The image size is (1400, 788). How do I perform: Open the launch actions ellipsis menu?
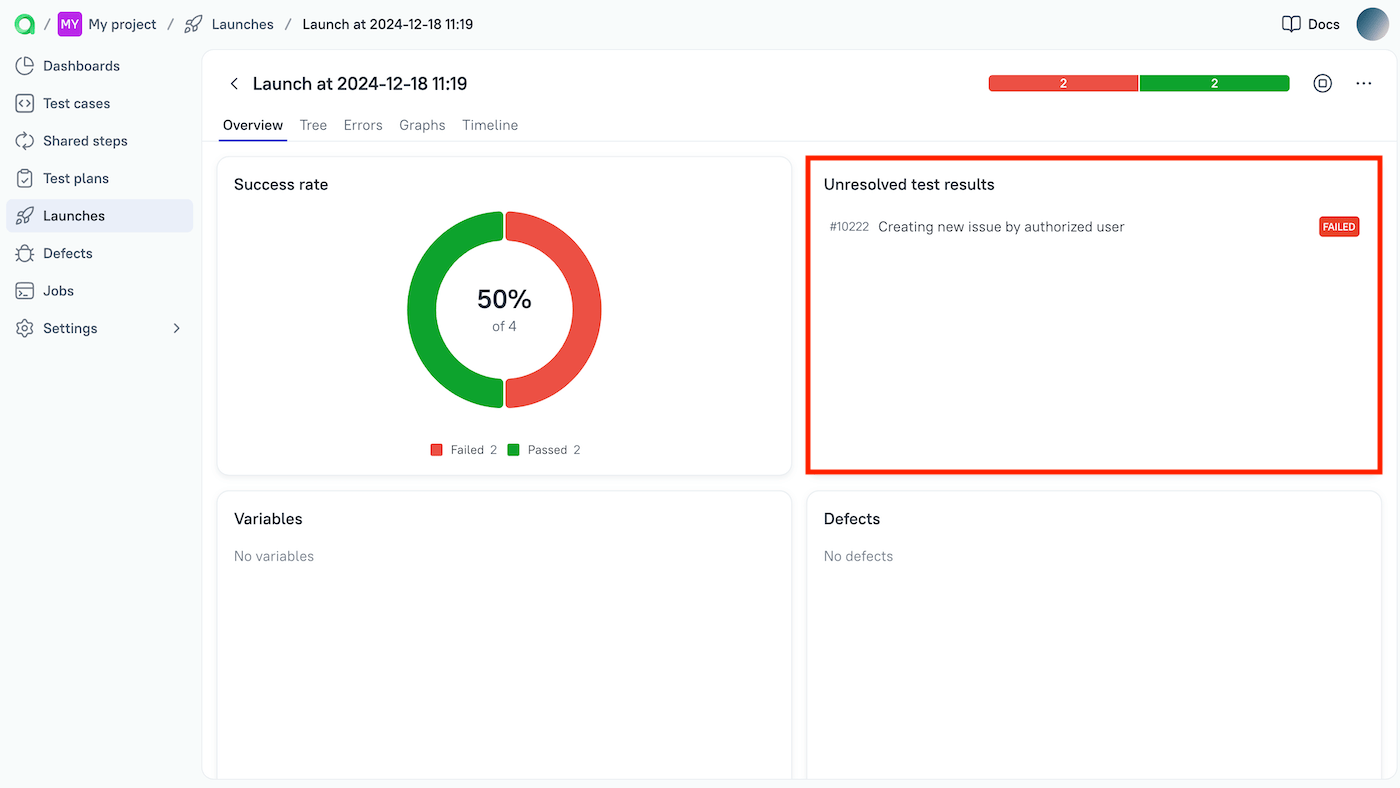tap(1363, 83)
